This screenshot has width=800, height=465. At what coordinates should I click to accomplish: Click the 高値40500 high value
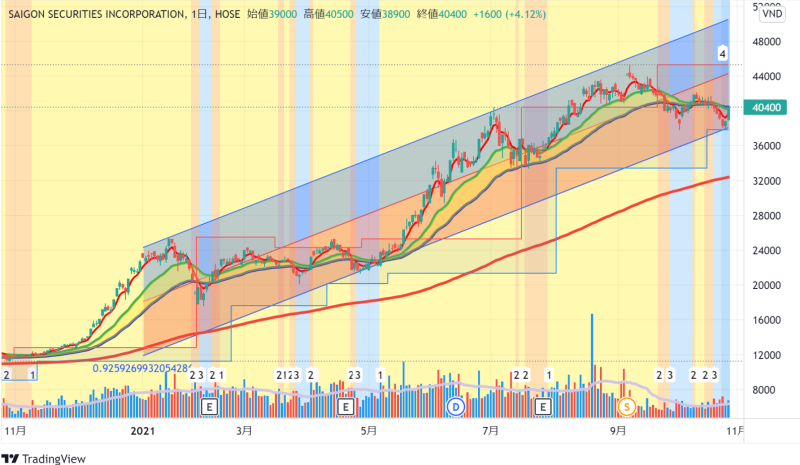(329, 14)
